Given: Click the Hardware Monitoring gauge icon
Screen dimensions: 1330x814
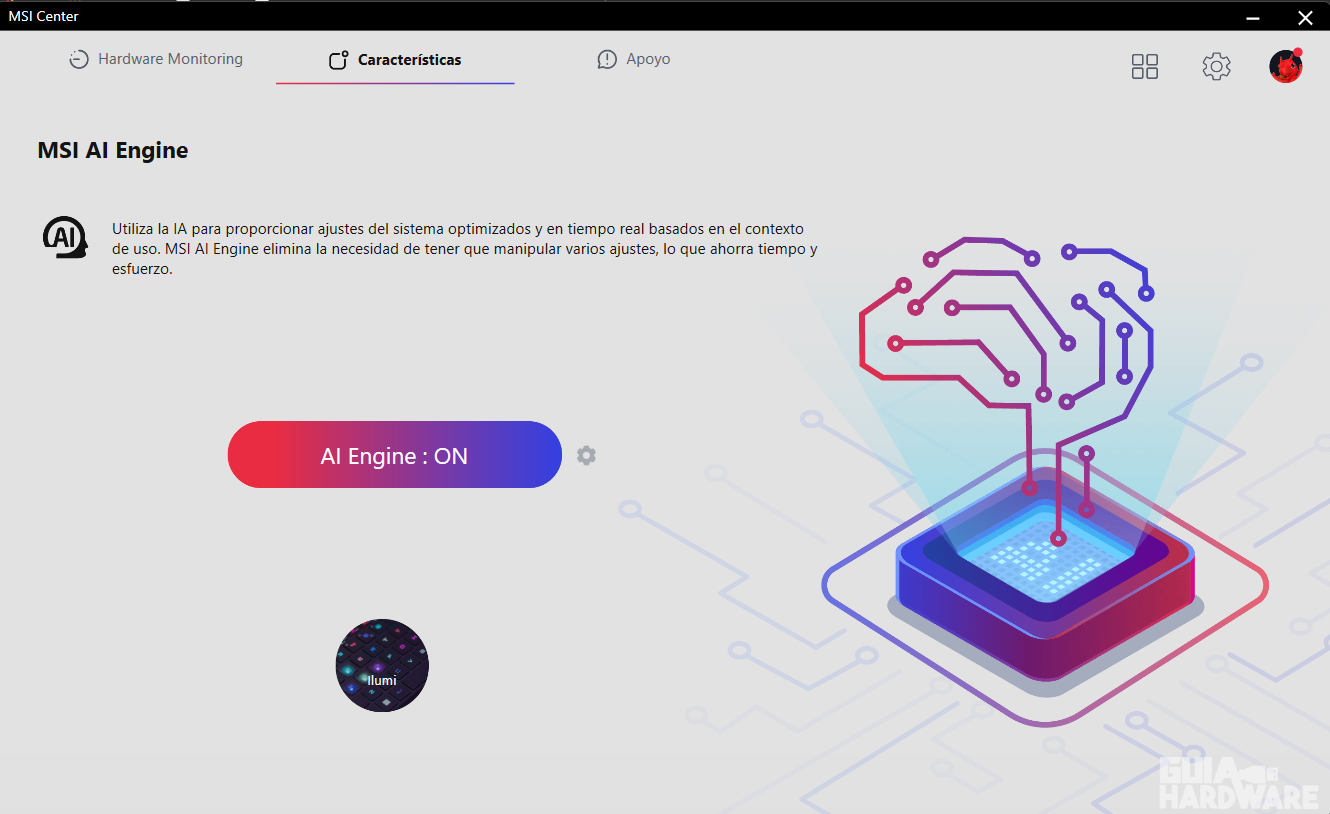Looking at the screenshot, I should click(79, 59).
